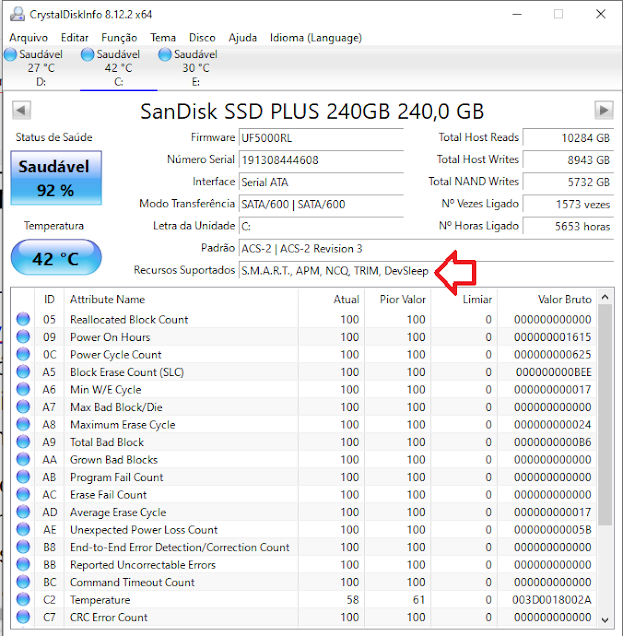Click the Letra da Unidade field C:

[x=321, y=226]
